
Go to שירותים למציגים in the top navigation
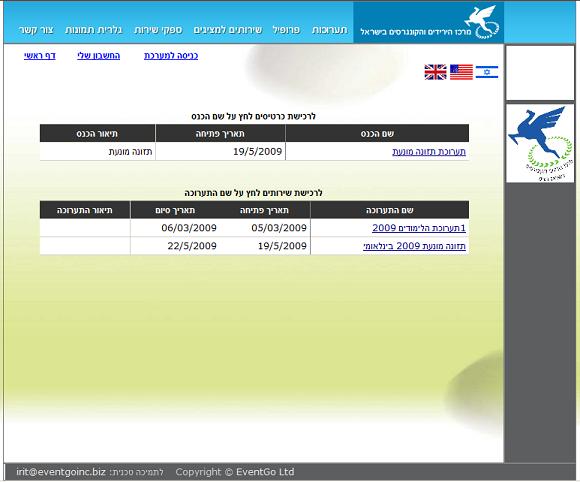point(227,30)
